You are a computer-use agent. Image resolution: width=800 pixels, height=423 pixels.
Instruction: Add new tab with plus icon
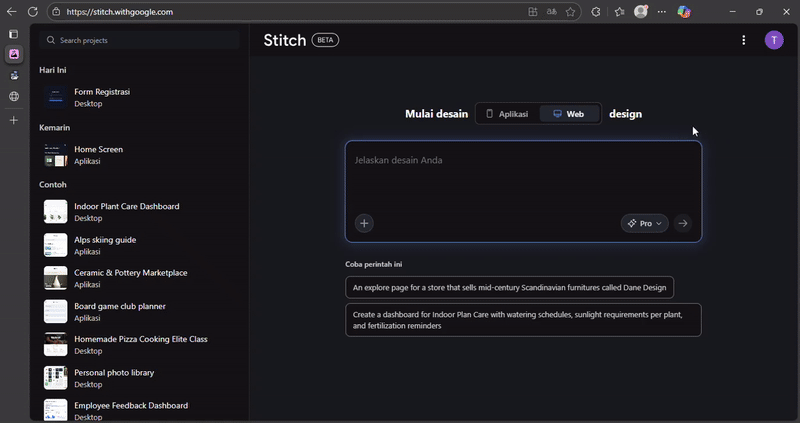tap(14, 120)
